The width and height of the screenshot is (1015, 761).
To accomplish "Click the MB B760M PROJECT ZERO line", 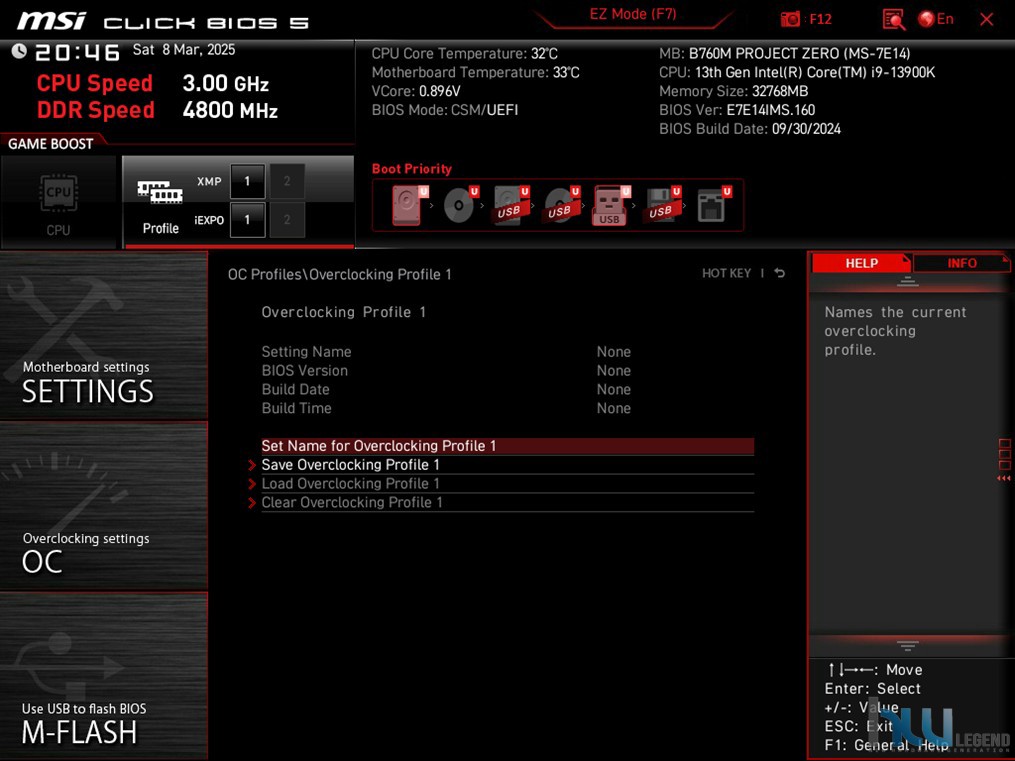I will [x=785, y=54].
